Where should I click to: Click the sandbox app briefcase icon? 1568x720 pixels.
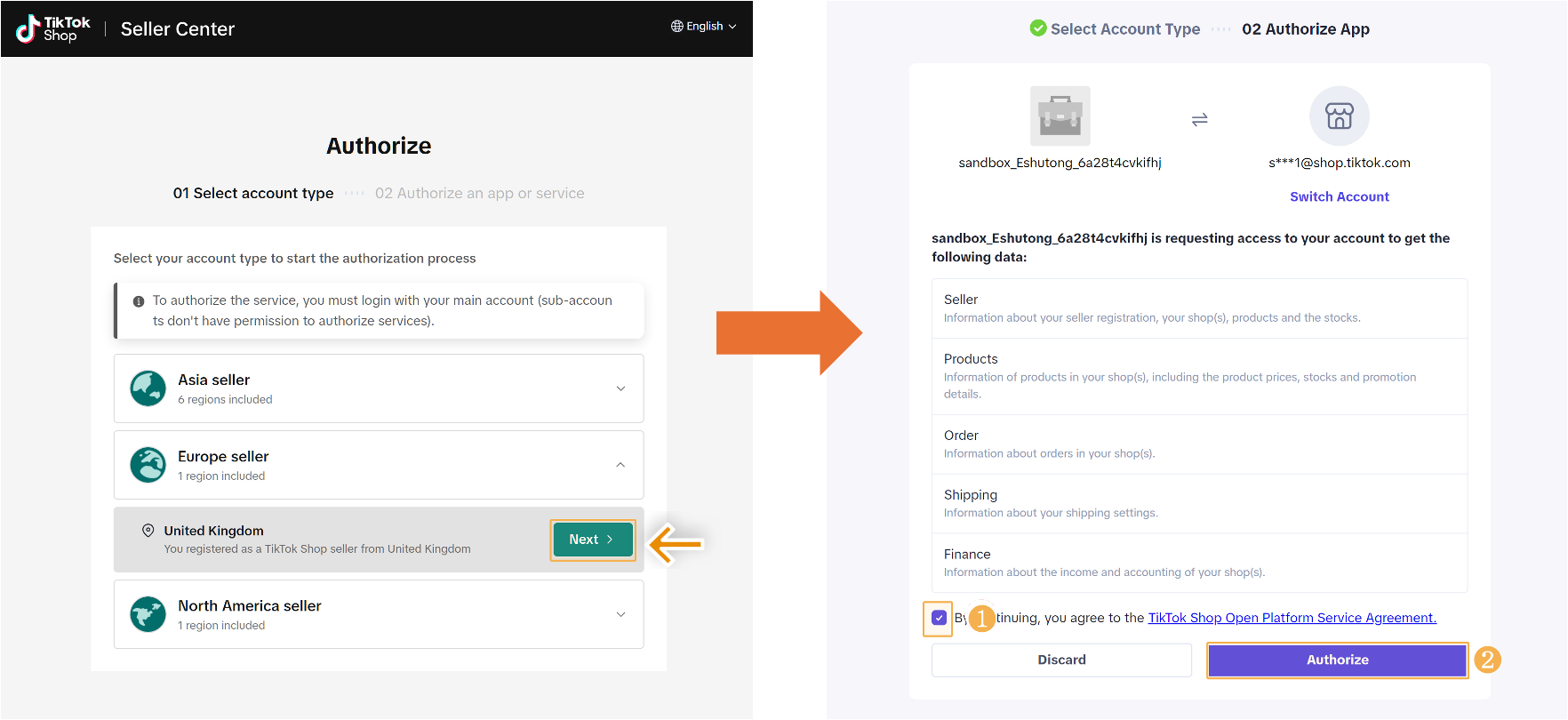click(1060, 116)
